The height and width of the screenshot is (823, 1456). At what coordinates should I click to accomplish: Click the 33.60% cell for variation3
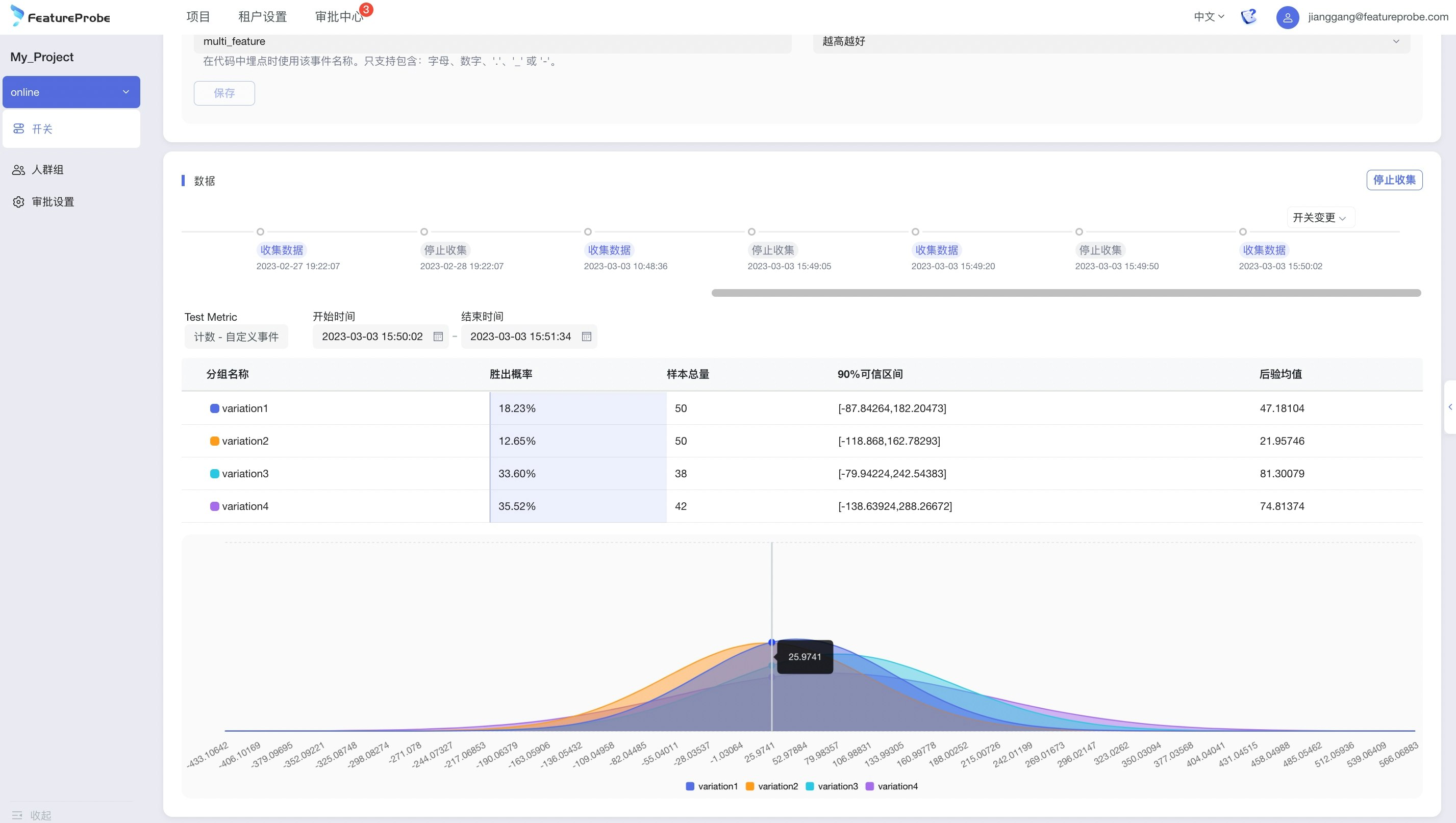coord(578,474)
